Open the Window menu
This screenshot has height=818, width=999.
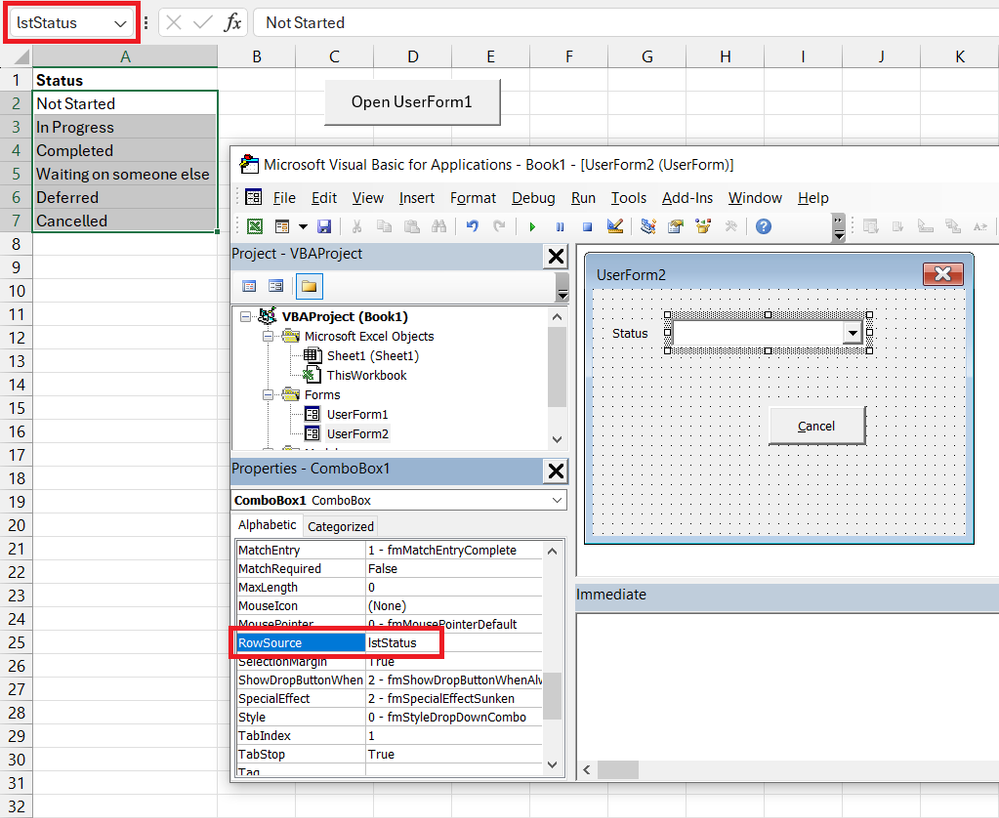pos(755,198)
